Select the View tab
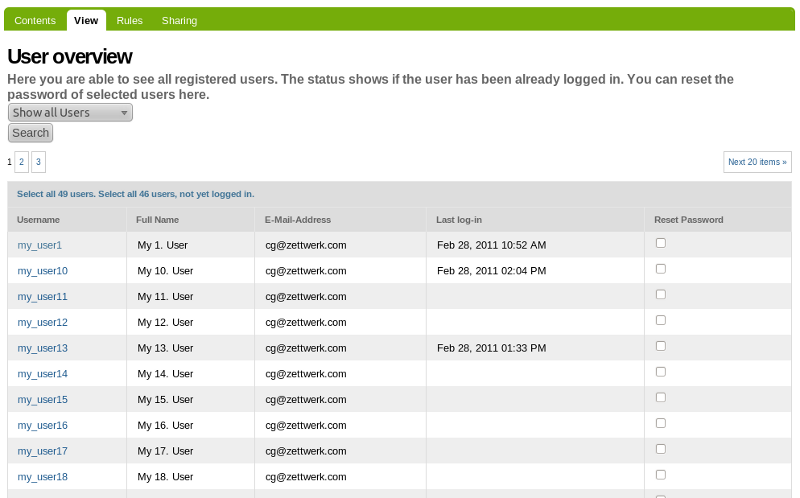Viewport: 800px width, 498px height. (86, 20)
